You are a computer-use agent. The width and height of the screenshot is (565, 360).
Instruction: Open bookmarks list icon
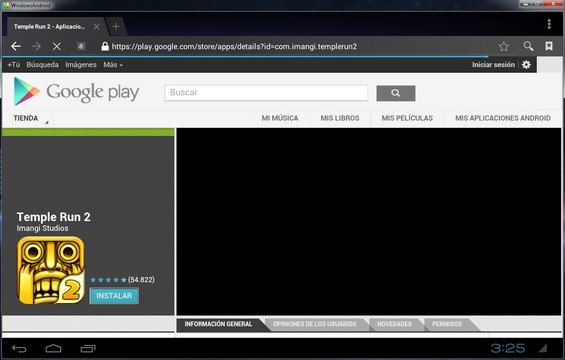[x=549, y=46]
